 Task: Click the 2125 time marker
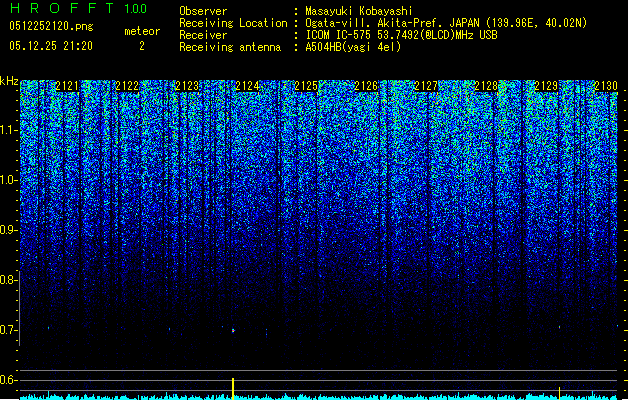point(306,86)
